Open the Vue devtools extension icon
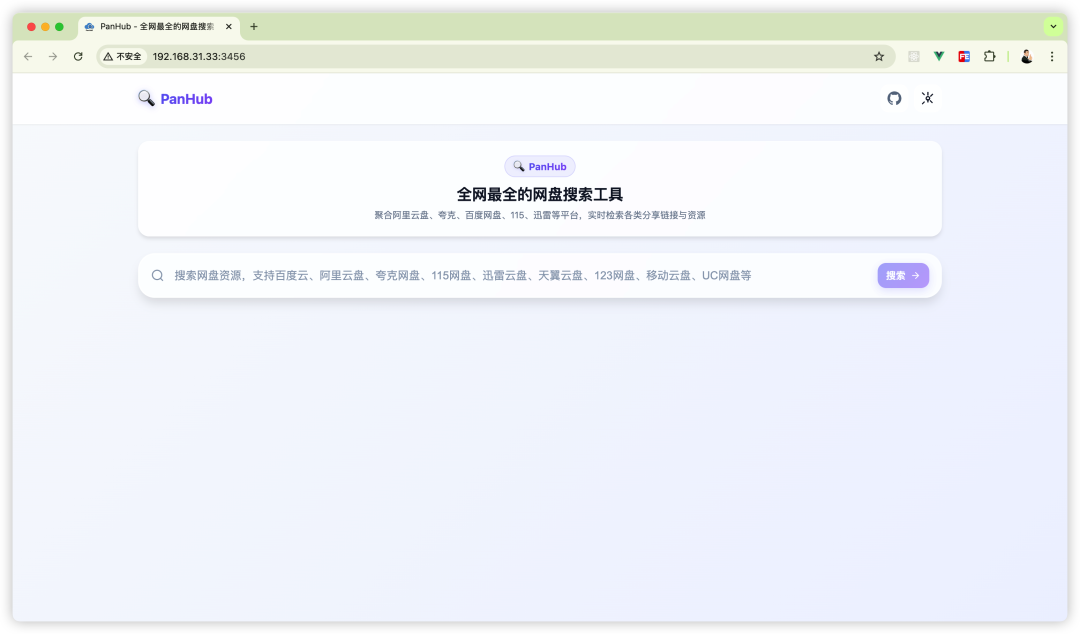Viewport: 1080px width, 634px height. [938, 57]
